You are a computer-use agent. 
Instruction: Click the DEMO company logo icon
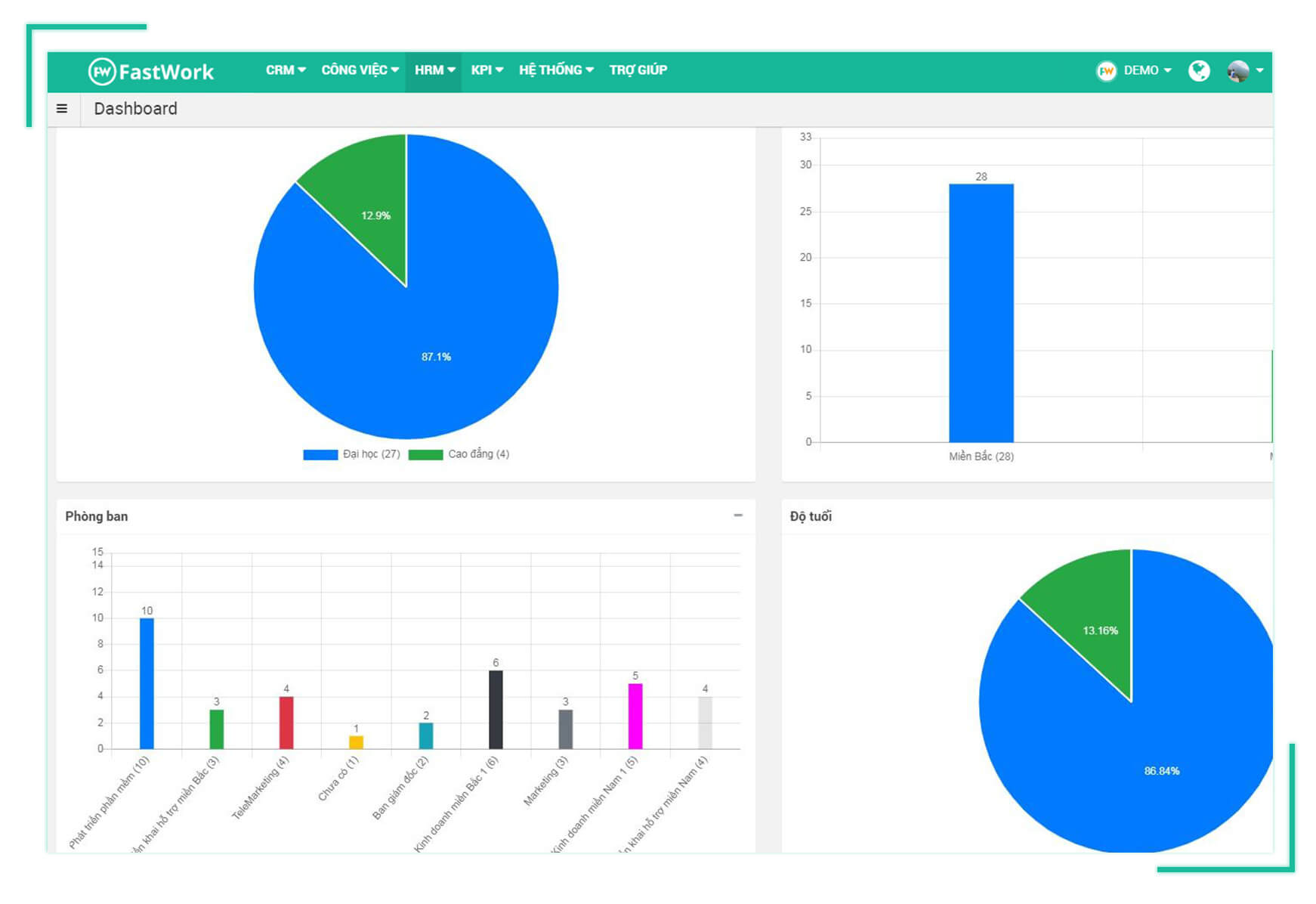pos(1106,71)
